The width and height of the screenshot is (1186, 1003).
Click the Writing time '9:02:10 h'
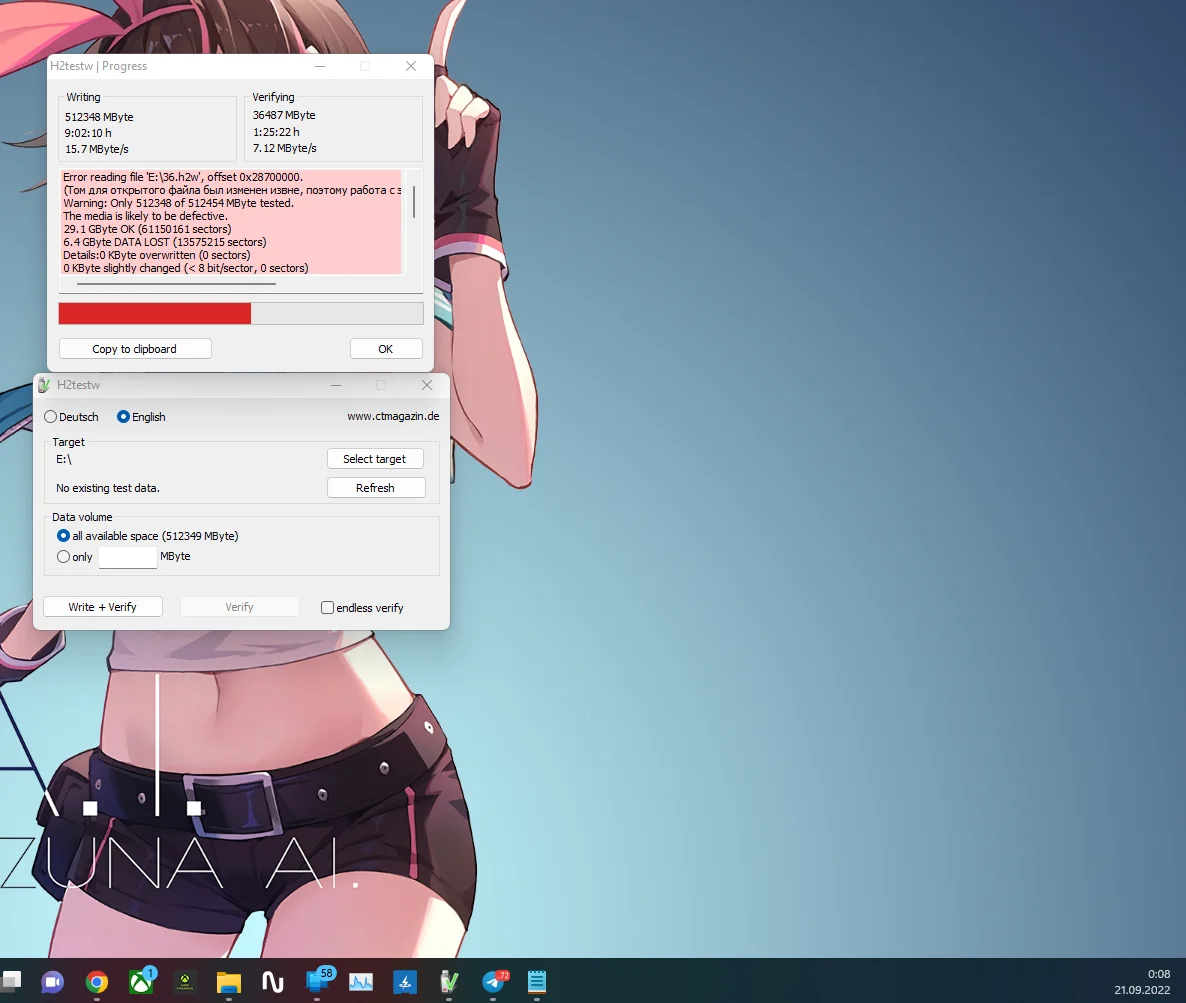point(88,132)
